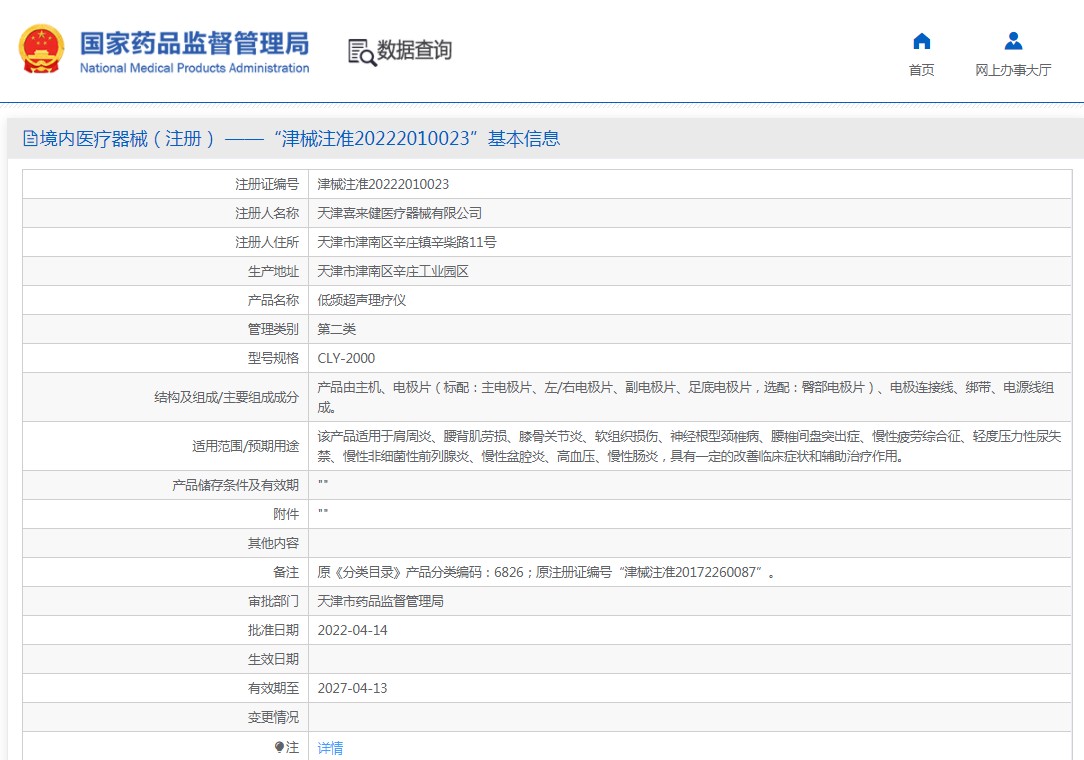The width and height of the screenshot is (1084, 760).
Task: Click the 注册人住所 row label
Action: click(267, 242)
